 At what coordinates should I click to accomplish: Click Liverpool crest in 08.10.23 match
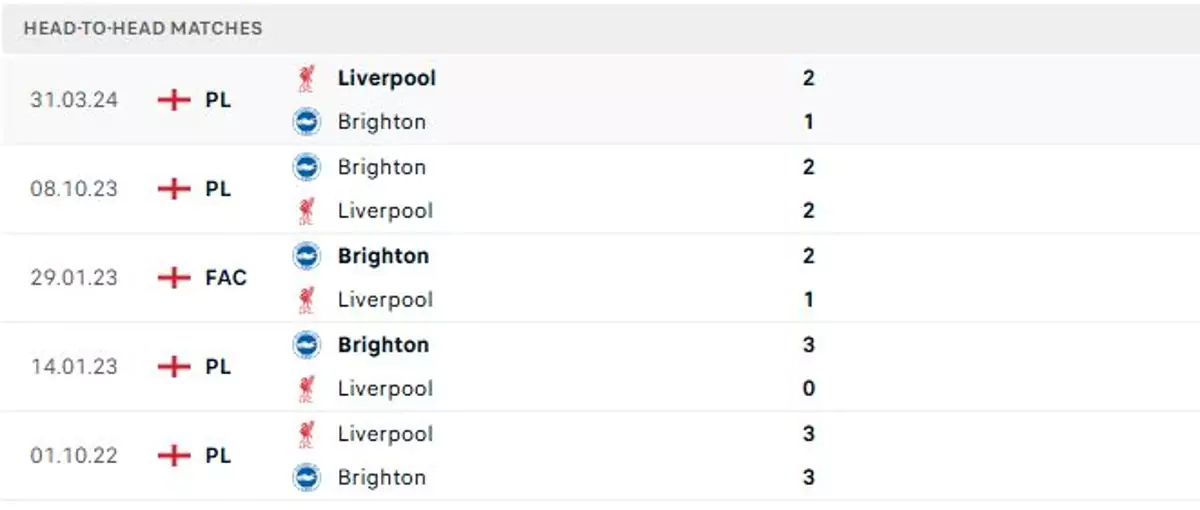(306, 211)
